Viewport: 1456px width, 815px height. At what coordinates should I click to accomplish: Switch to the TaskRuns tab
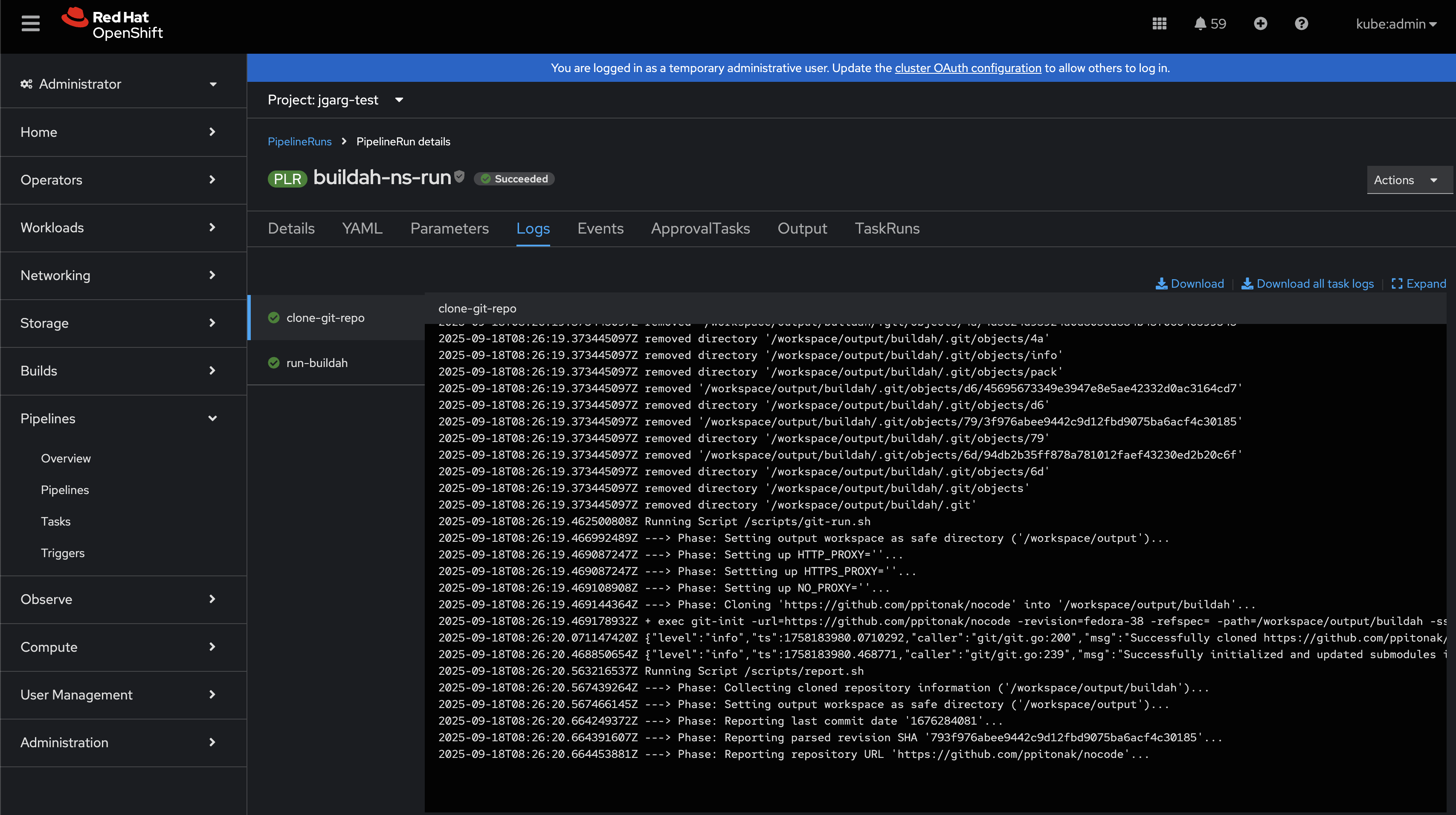886,229
